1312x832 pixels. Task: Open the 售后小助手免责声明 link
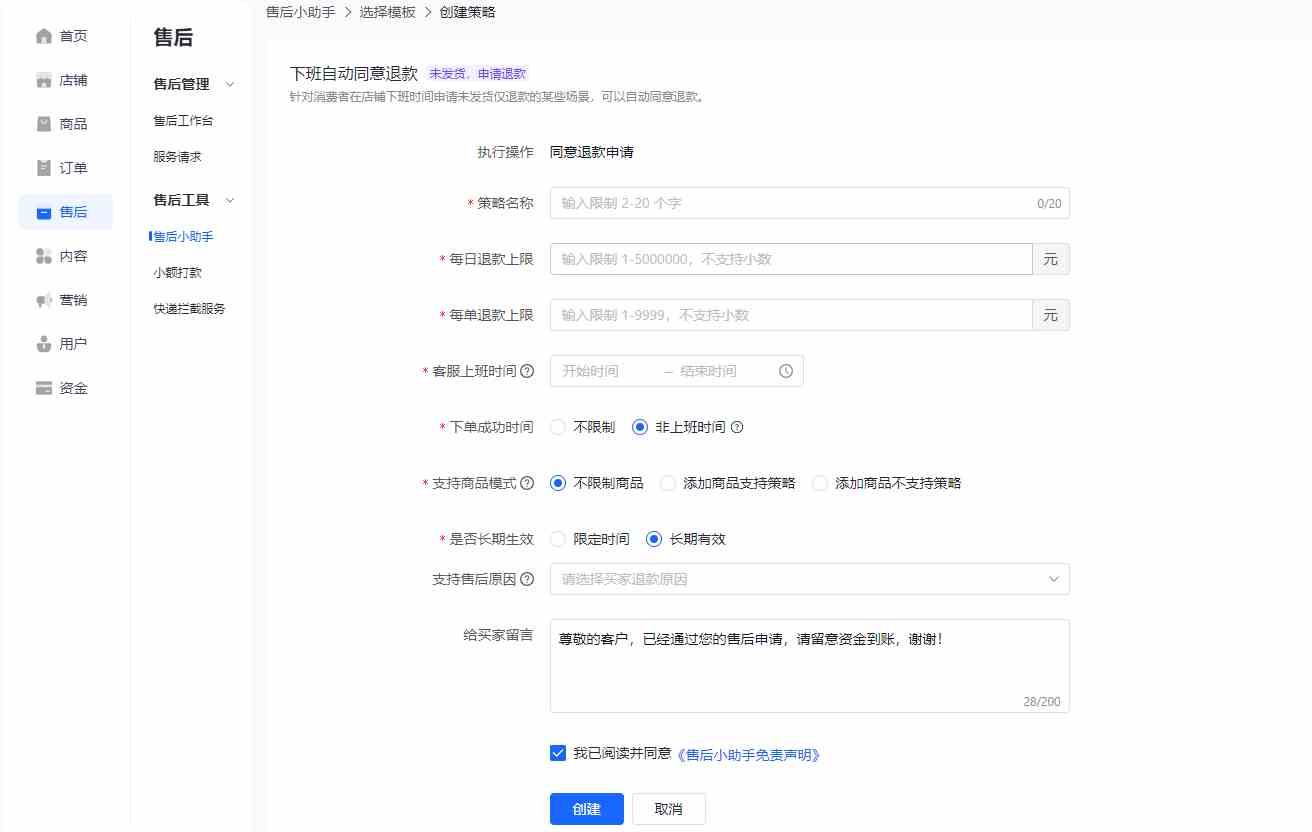pyautogui.click(x=749, y=755)
